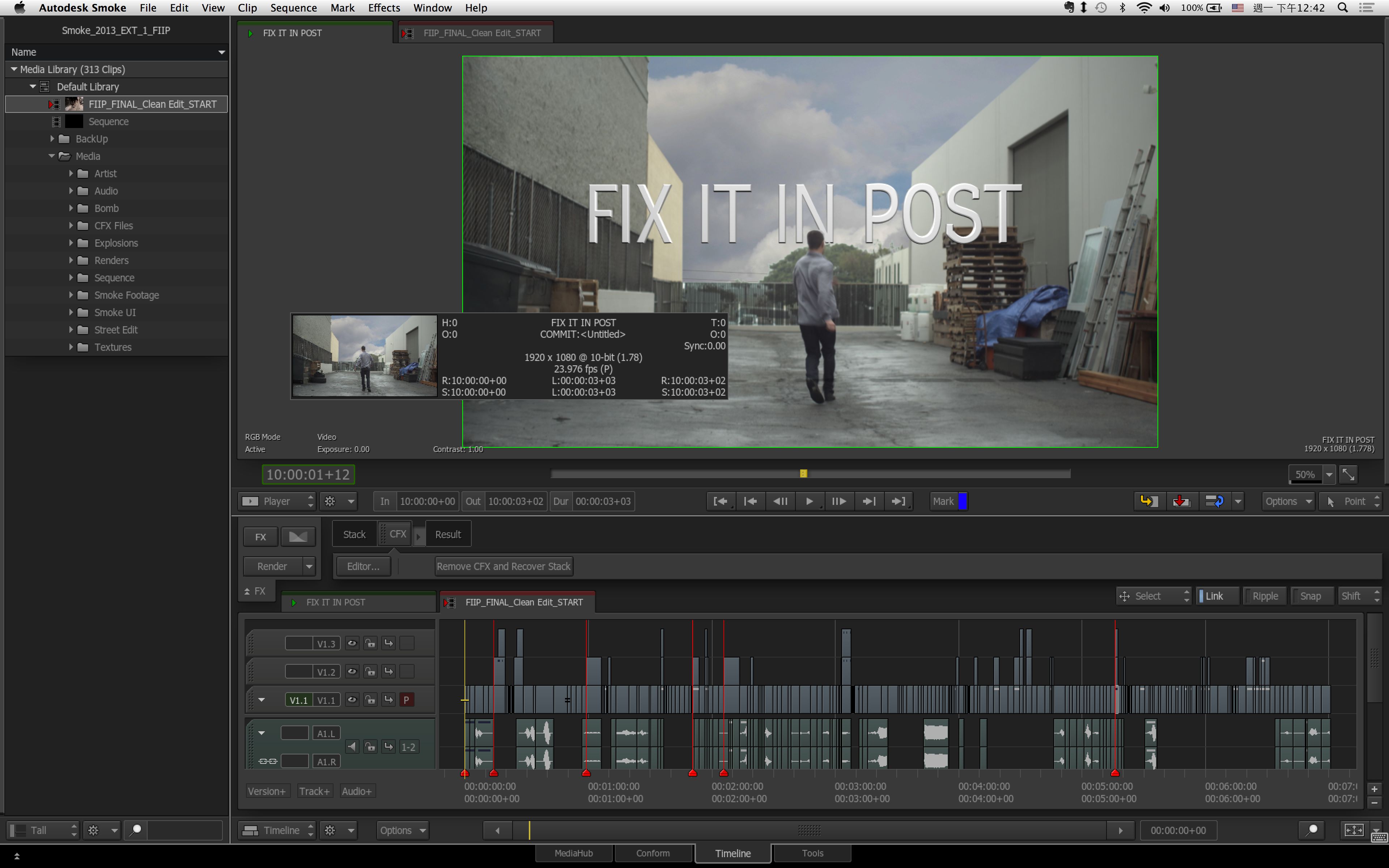Toggle visibility eye on track V1.3
This screenshot has width=1389, height=868.
[x=352, y=643]
